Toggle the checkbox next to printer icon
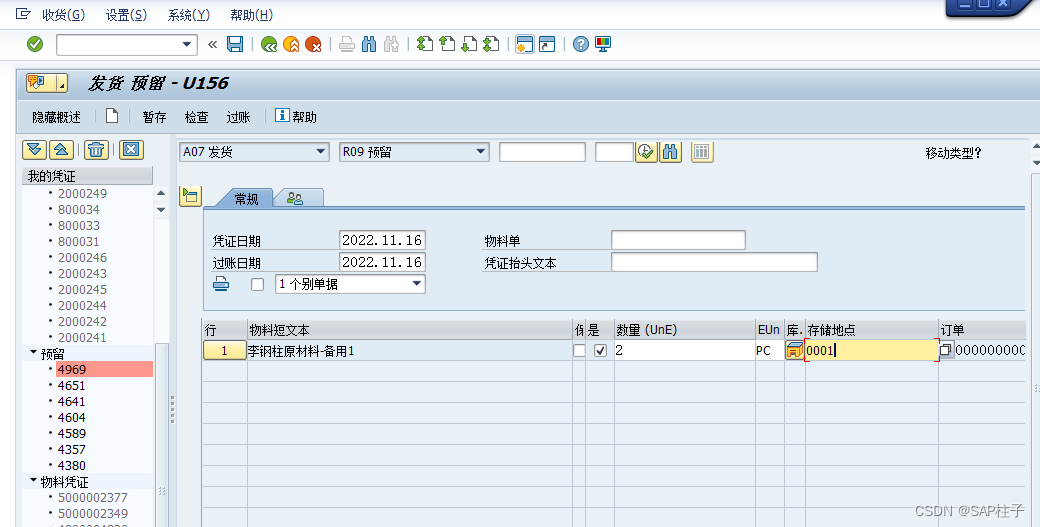1040x527 pixels. pyautogui.click(x=257, y=284)
